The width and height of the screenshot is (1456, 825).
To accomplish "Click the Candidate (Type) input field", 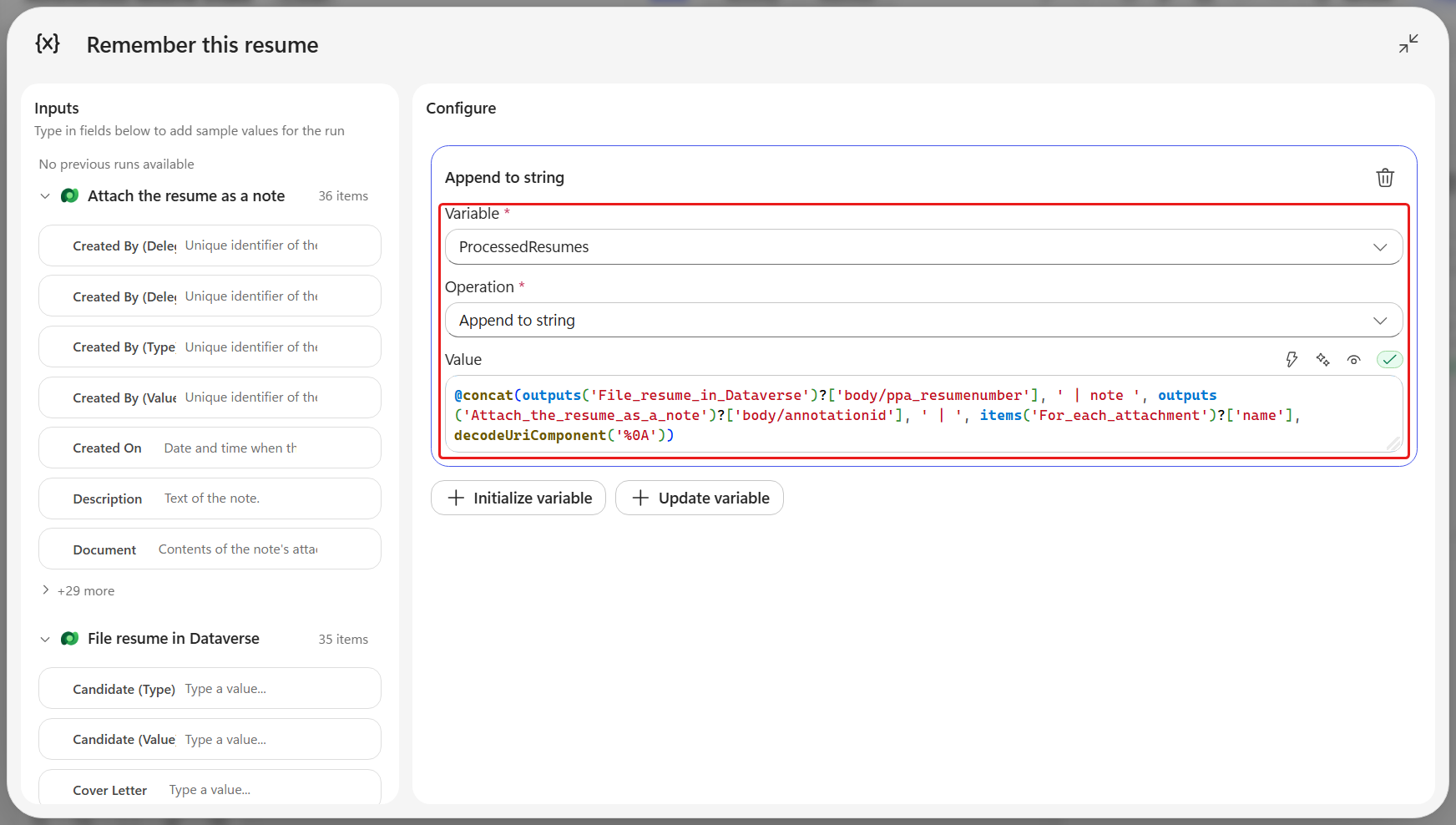I will pyautogui.click(x=210, y=688).
